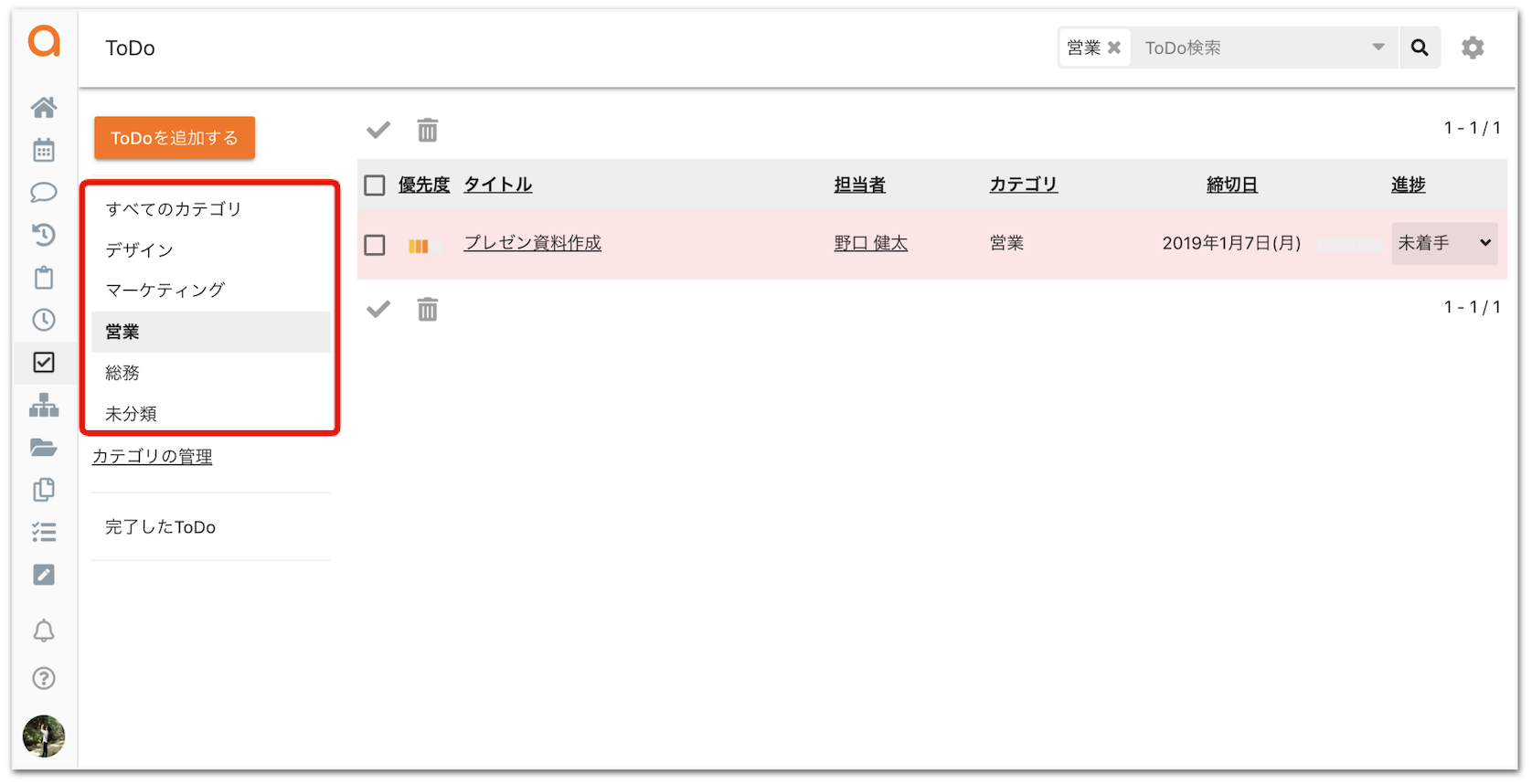Viewport: 1532px width, 784px height.
Task: Open the copy documents sidebar icon
Action: (44, 490)
